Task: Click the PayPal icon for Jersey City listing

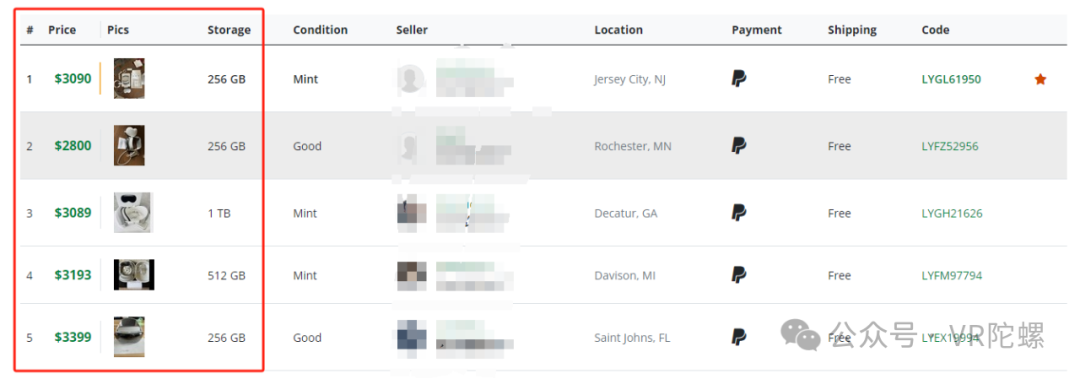Action: (738, 79)
